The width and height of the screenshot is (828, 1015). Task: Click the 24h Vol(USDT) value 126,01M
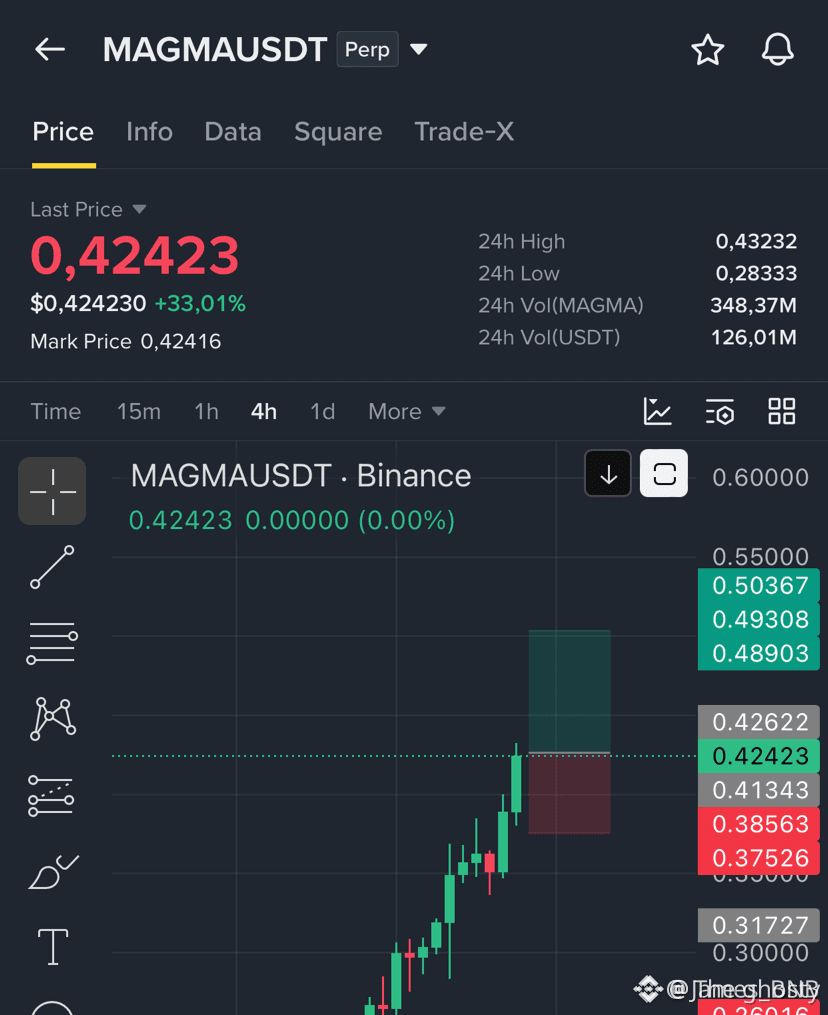pos(754,337)
